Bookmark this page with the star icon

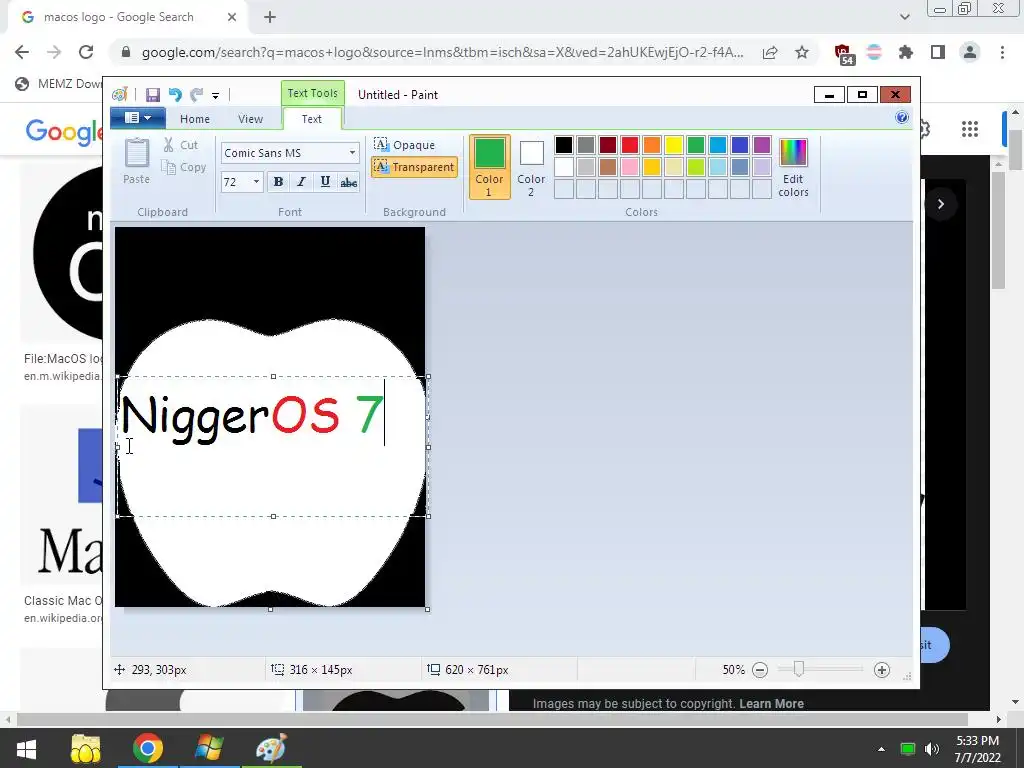(802, 52)
